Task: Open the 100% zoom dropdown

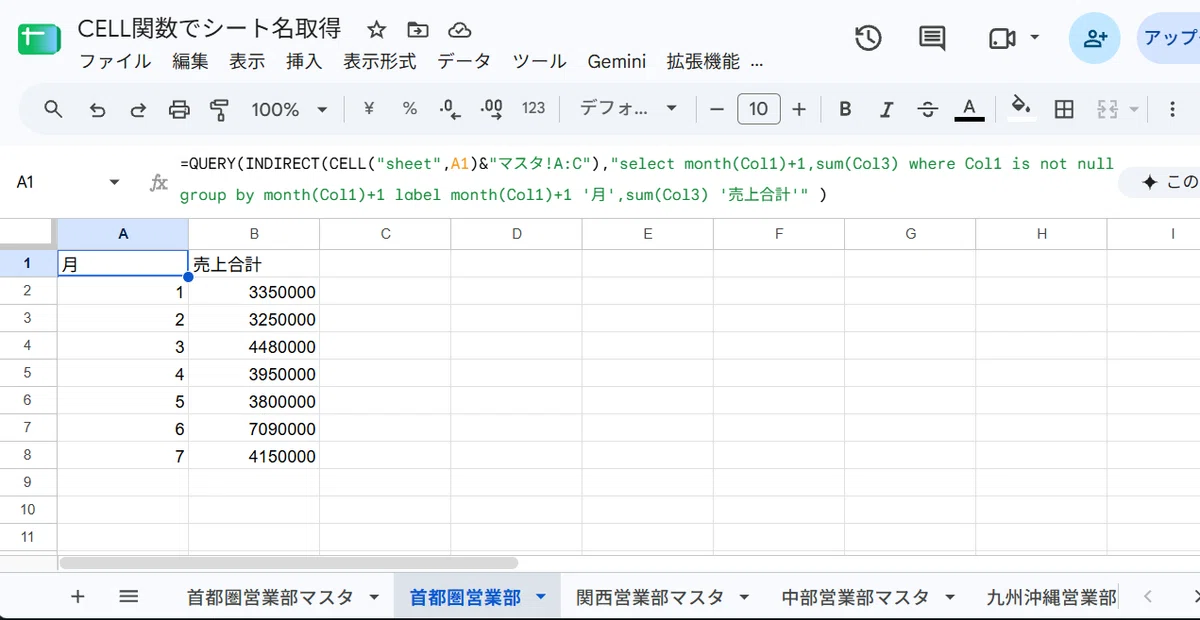Action: pyautogui.click(x=289, y=110)
